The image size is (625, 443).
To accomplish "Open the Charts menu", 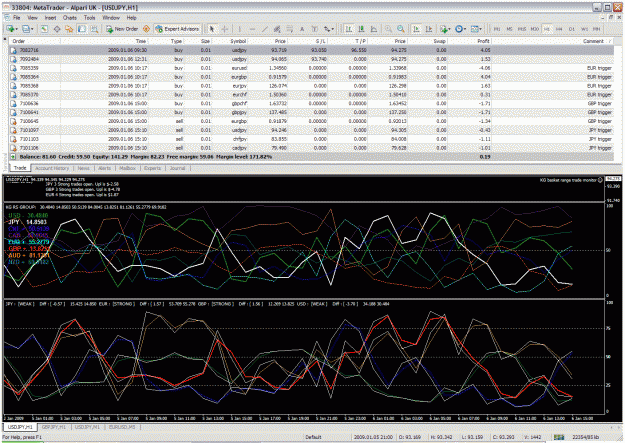I will 69,18.
